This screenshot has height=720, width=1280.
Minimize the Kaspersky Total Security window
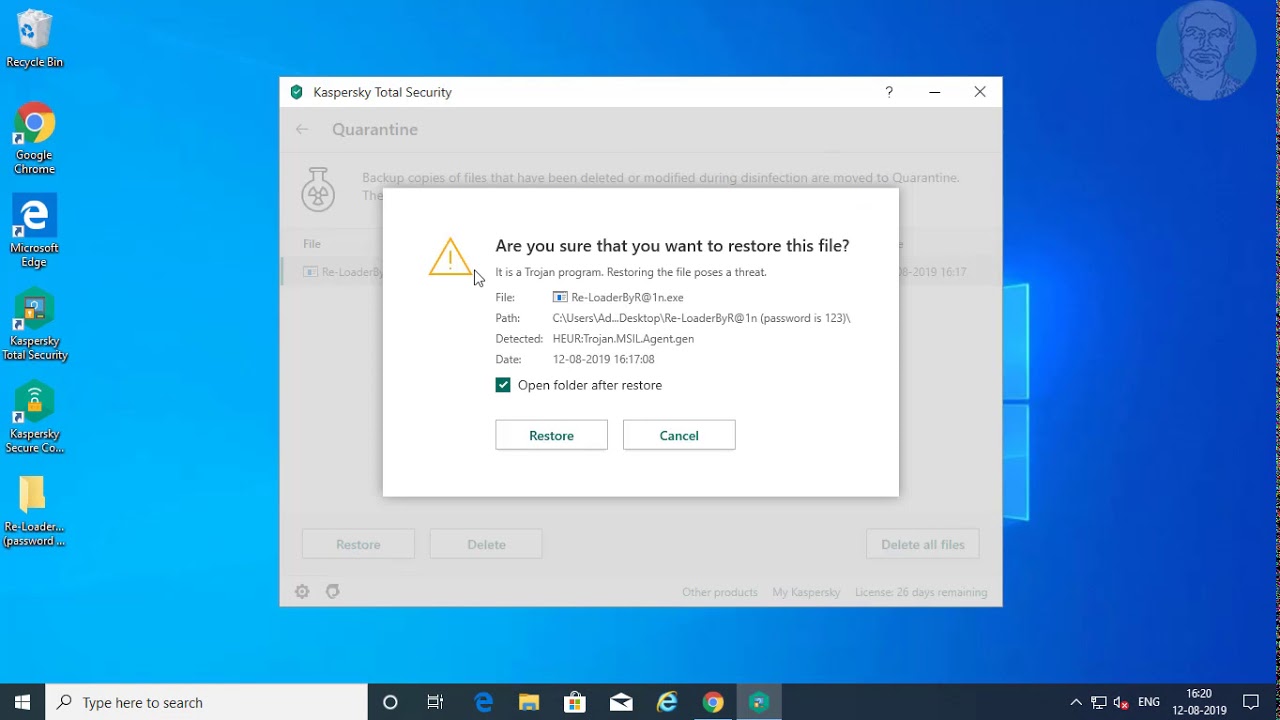(x=934, y=92)
